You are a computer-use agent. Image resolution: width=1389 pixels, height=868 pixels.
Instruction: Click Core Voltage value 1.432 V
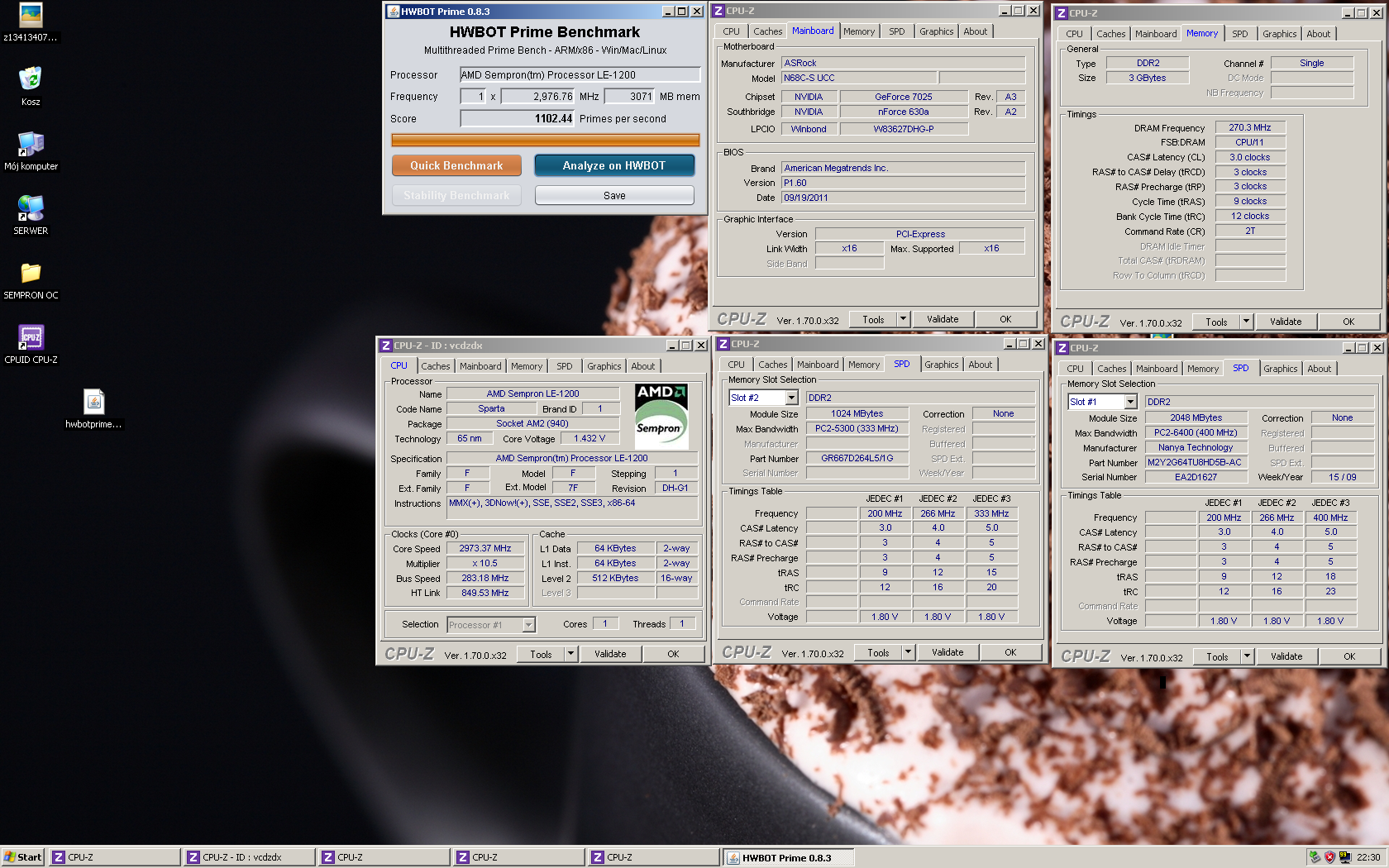[x=589, y=438]
